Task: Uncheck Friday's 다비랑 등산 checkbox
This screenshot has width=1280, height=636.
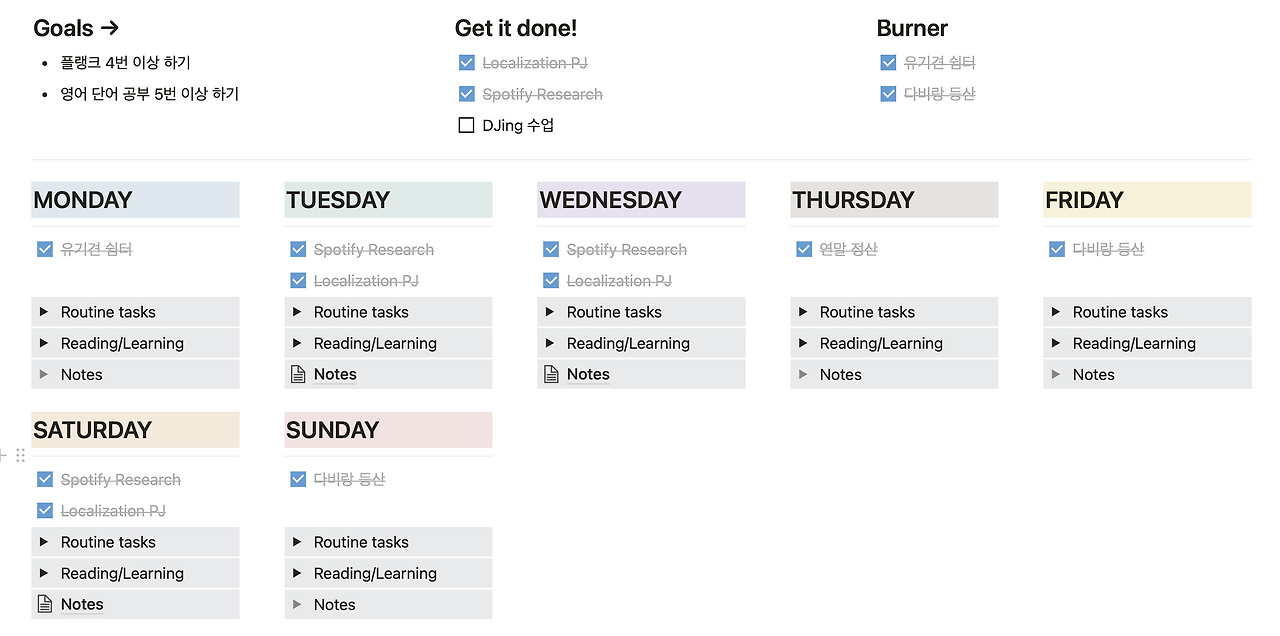Action: (x=1057, y=249)
